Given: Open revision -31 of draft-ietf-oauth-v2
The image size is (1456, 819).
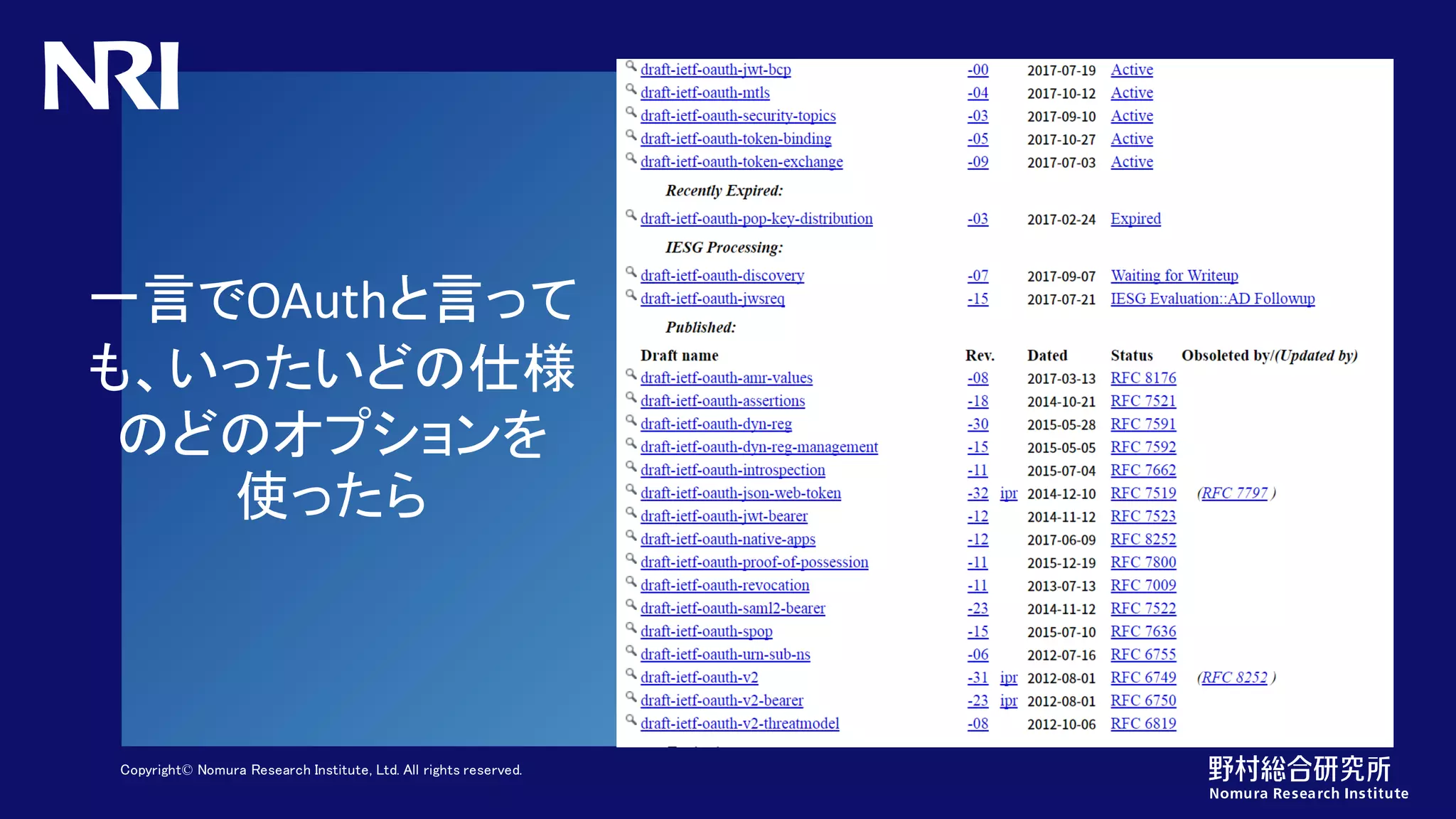Looking at the screenshot, I should tap(978, 678).
